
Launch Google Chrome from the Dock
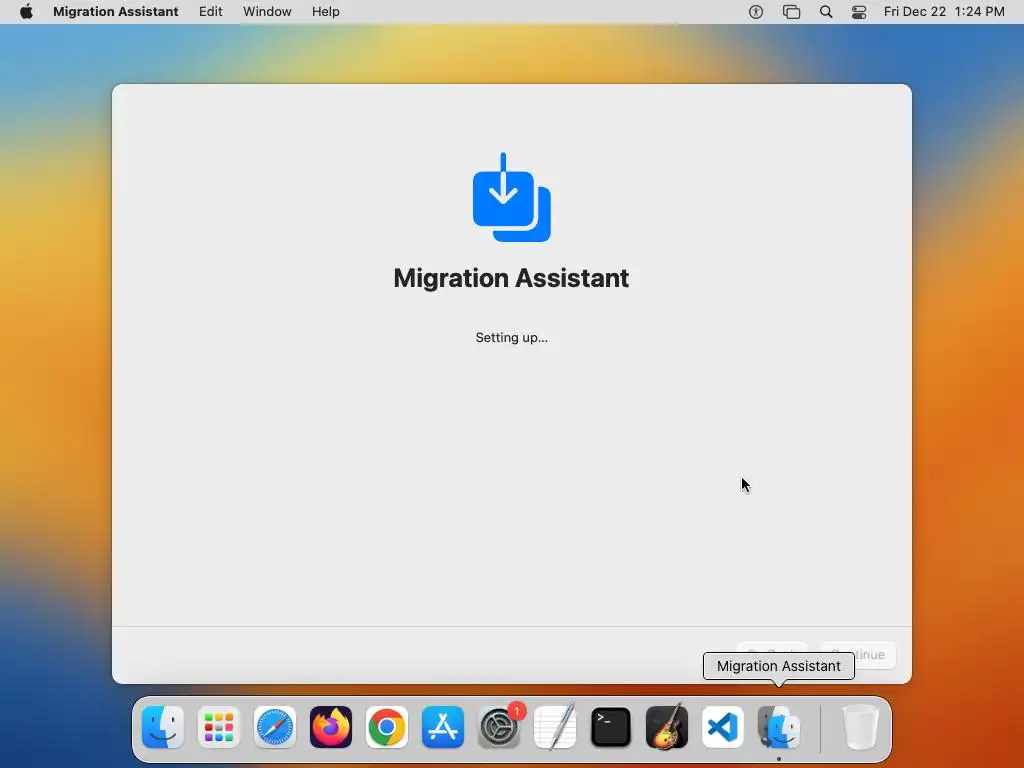(387, 727)
